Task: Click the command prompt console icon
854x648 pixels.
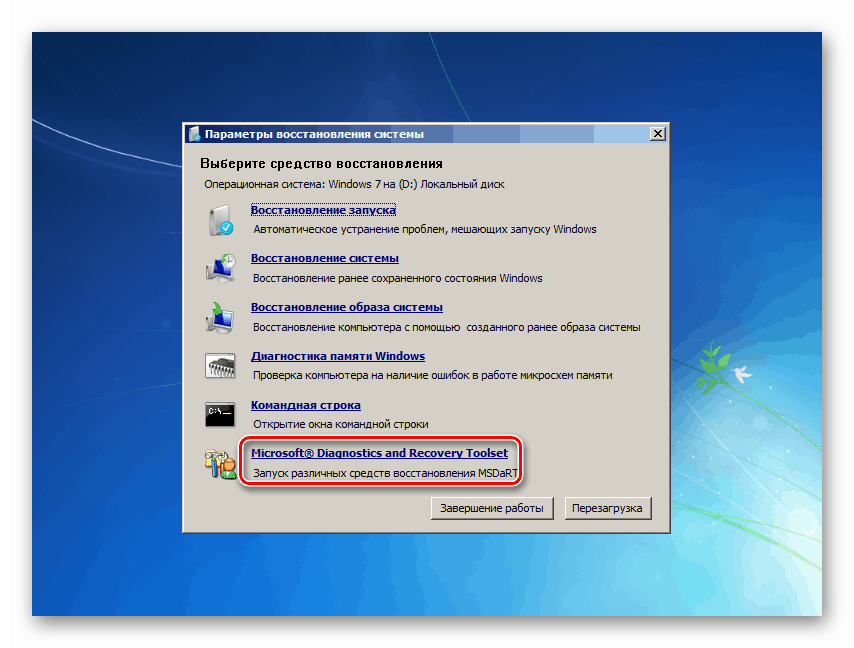Action: click(x=220, y=415)
